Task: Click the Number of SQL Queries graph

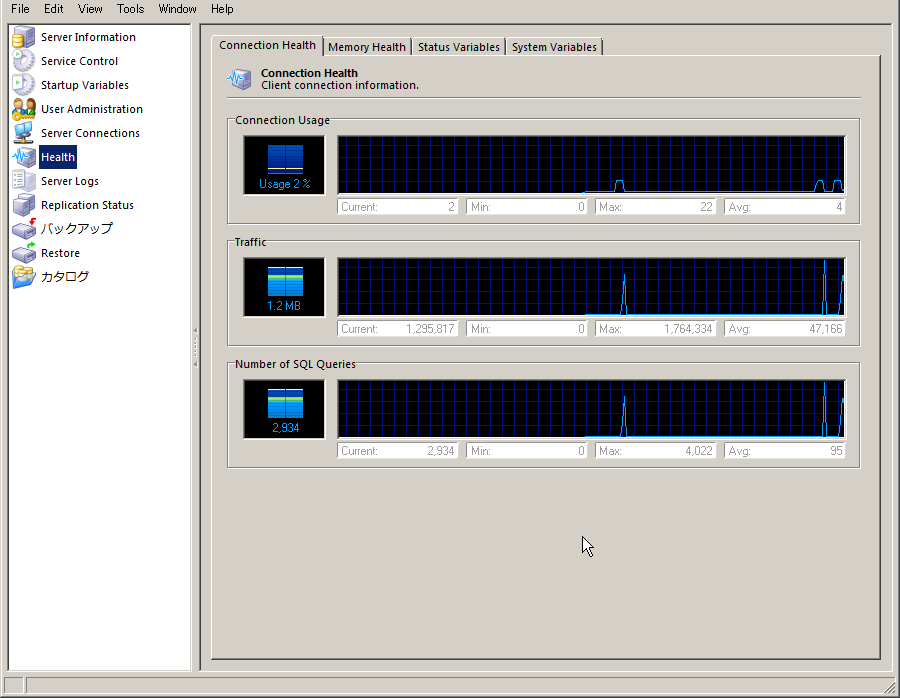Action: coord(591,409)
